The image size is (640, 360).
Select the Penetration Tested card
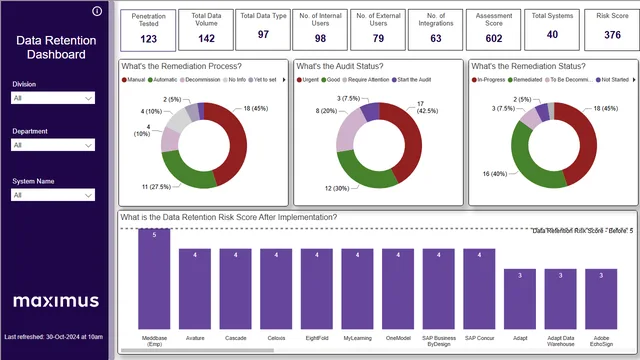click(x=148, y=31)
